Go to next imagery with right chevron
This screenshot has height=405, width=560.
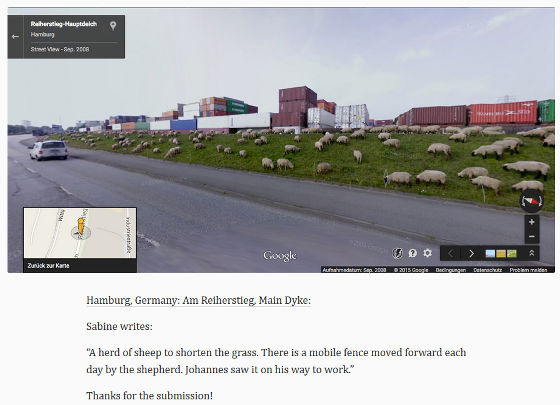pyautogui.click(x=471, y=254)
